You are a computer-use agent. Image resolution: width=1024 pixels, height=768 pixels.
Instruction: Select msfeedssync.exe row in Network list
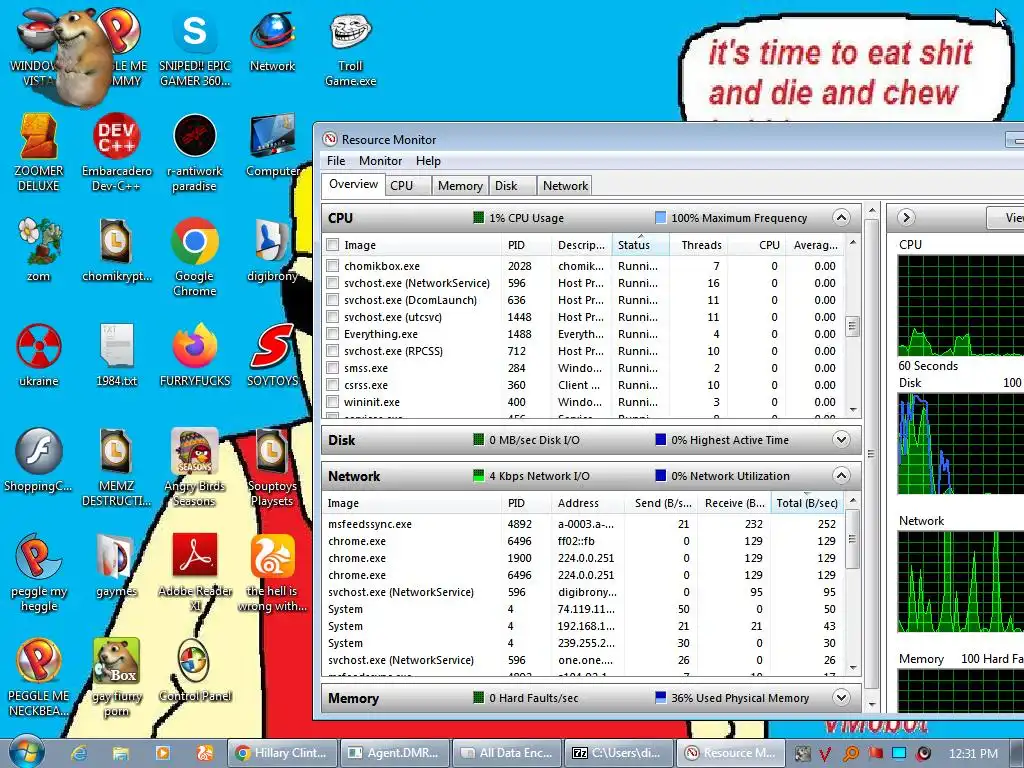coord(583,524)
